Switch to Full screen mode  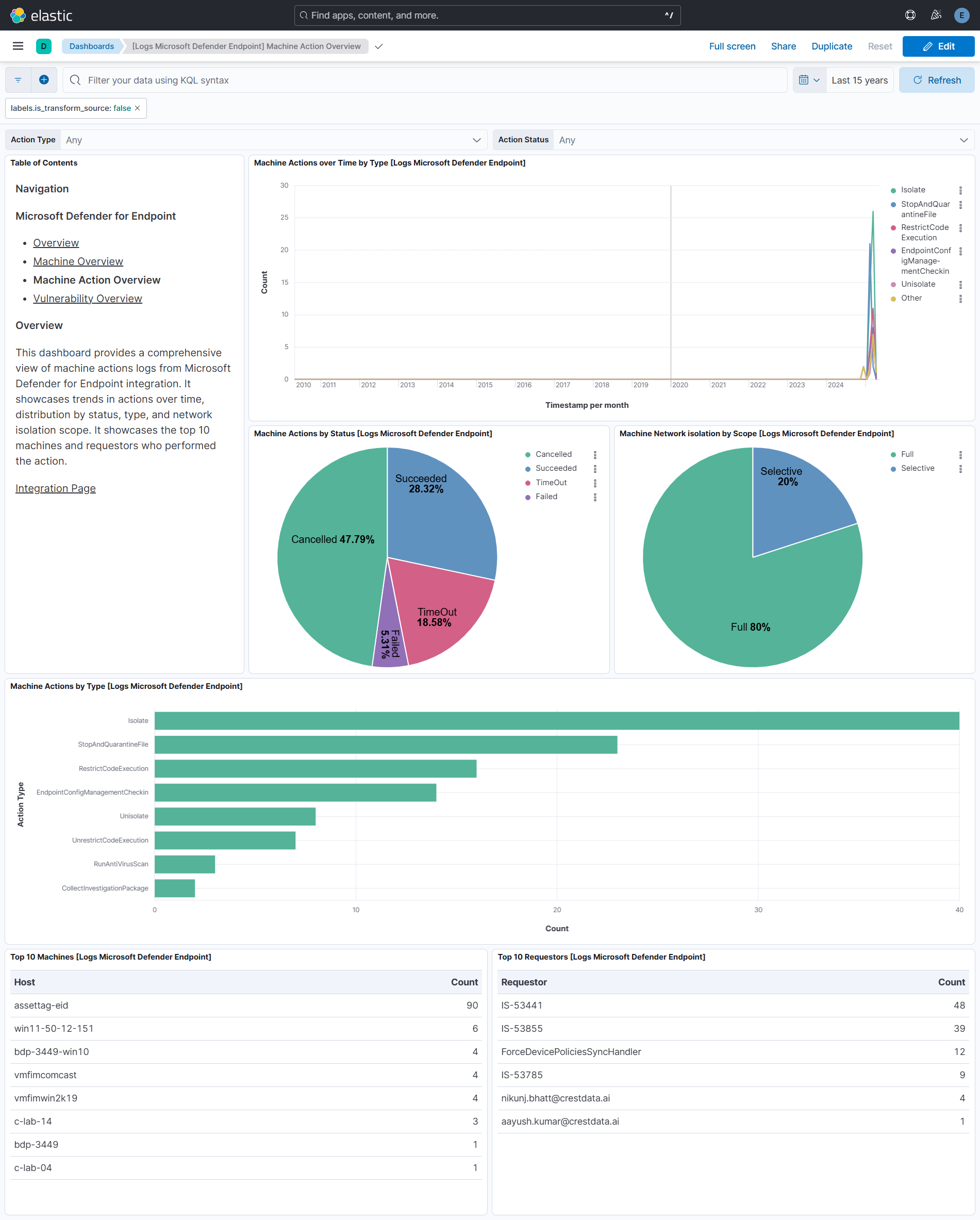point(732,46)
